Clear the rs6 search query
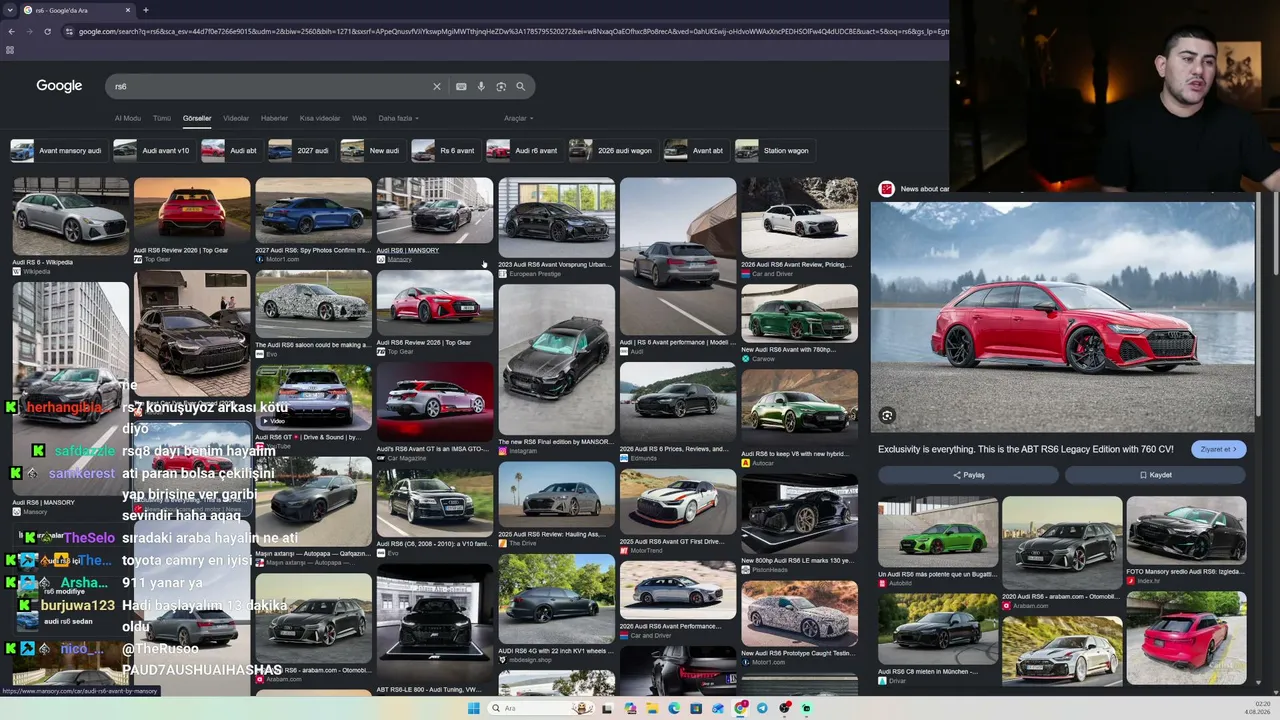Screen dimensions: 1280x720 point(436,87)
